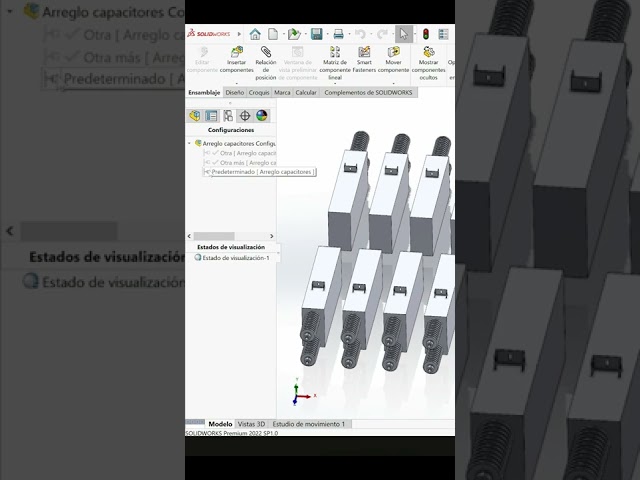Open ConfigurationManager tab icon
Image resolution: width=640 pixels, height=480 pixels.
[x=228, y=116]
